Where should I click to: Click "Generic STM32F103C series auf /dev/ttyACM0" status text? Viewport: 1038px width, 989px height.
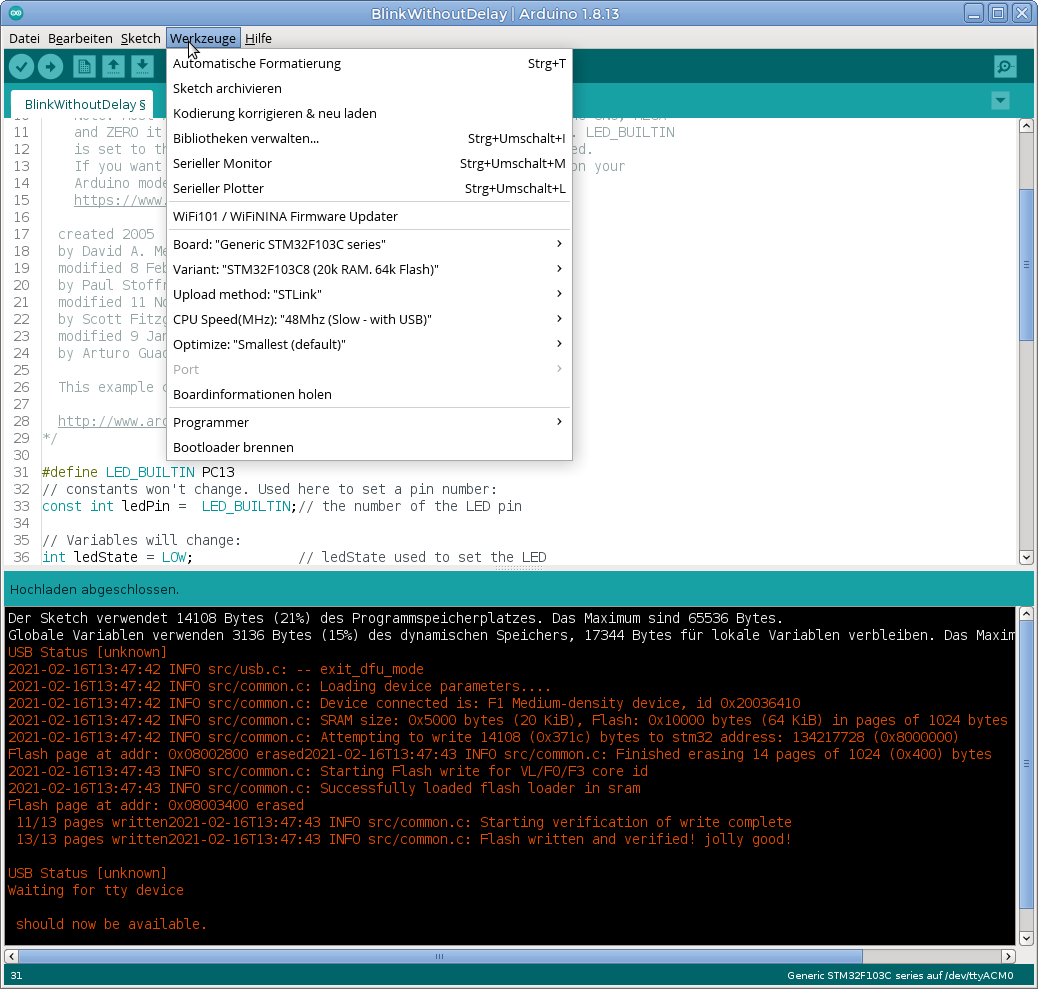(x=900, y=975)
